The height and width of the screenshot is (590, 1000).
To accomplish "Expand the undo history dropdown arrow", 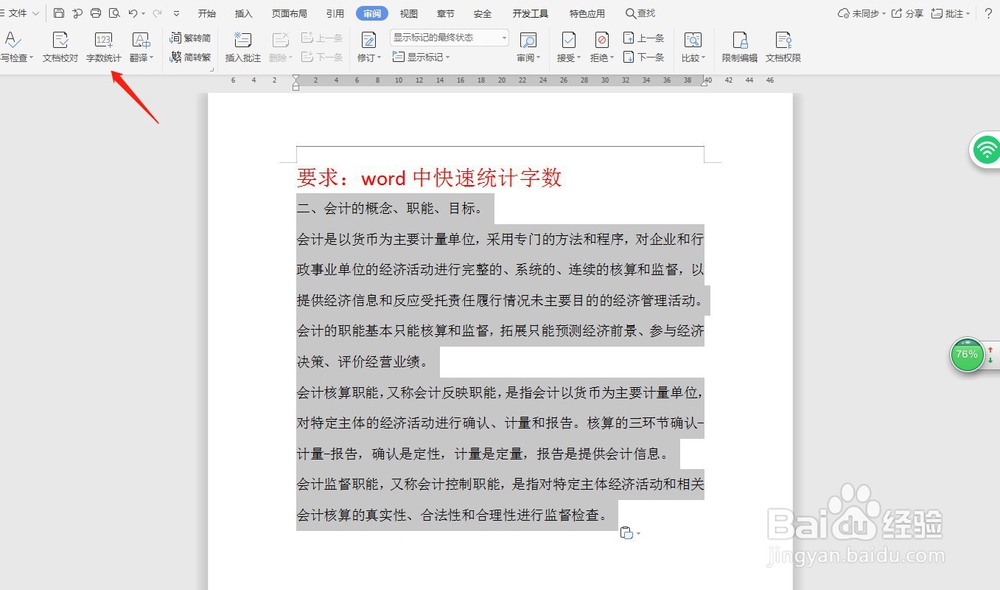I will pos(143,13).
